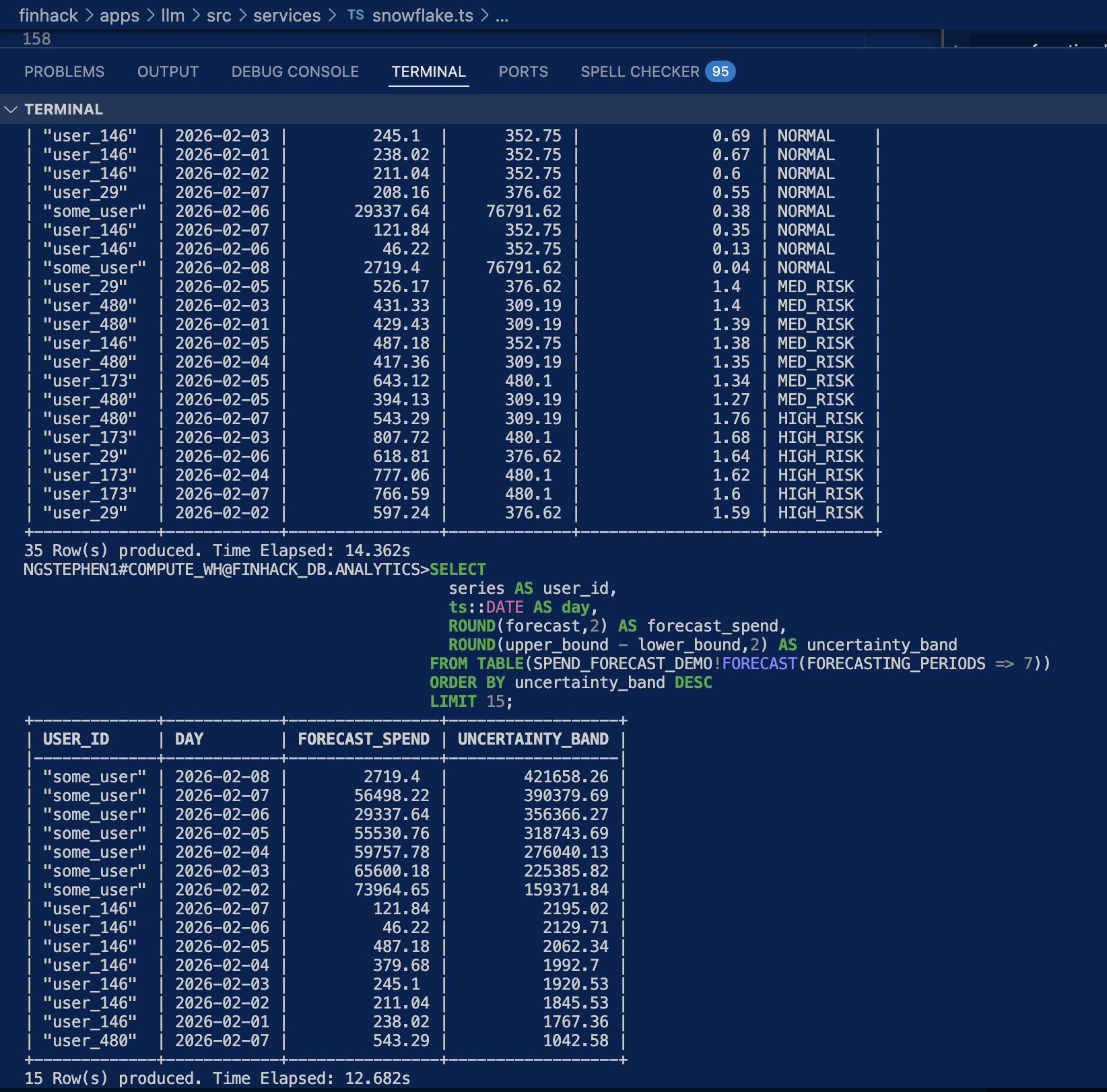The width and height of the screenshot is (1107, 1092).
Task: Click NORMAL label in the 0.69 row
Action: [x=806, y=136]
